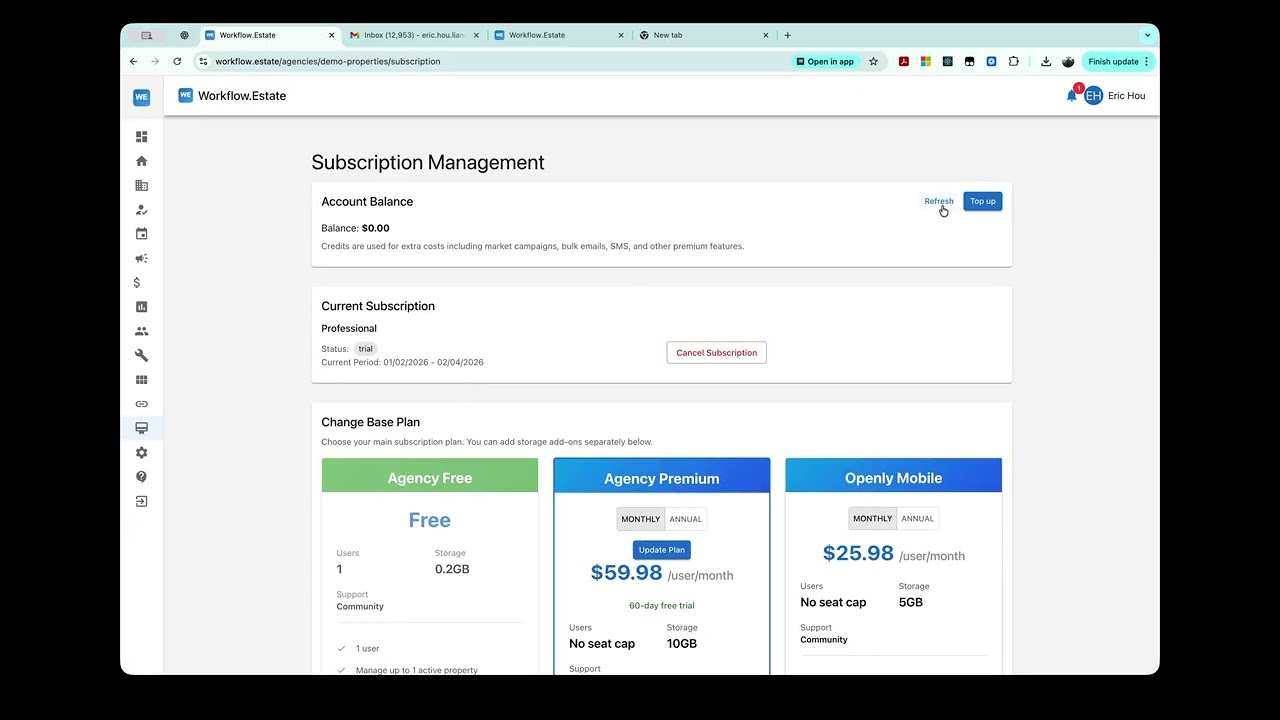This screenshot has width=1280, height=720.
Task: Select MONTHLY billing for Openly Mobile
Action: point(873,518)
